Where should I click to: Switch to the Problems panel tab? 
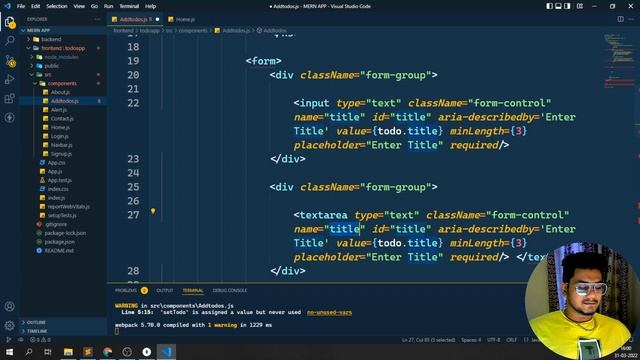click(x=126, y=290)
